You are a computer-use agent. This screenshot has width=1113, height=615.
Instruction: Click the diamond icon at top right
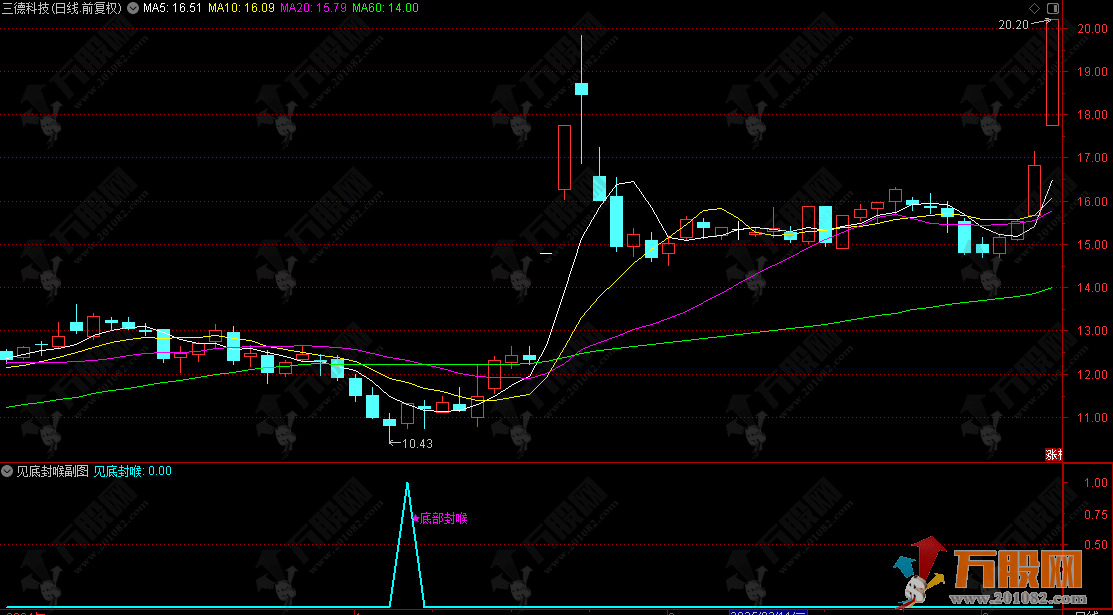[x=1034, y=9]
